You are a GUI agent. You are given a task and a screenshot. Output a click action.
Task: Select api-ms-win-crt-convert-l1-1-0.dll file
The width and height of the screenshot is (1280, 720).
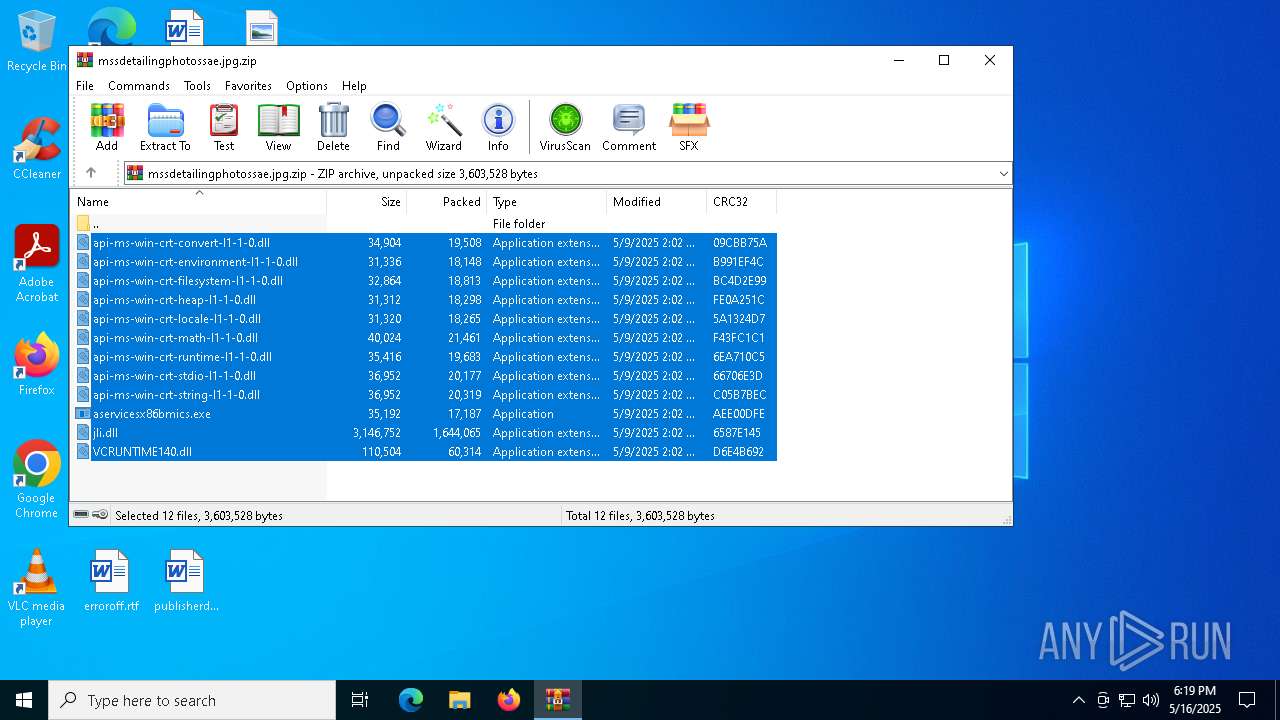point(424,243)
